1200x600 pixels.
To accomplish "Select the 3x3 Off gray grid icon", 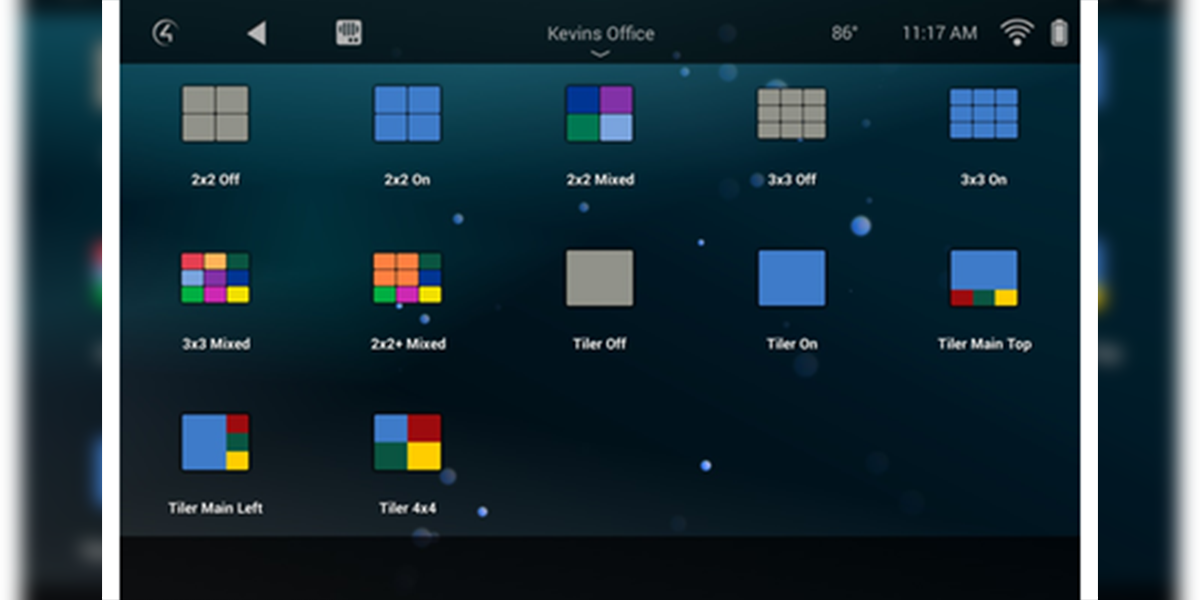I will pyautogui.click(x=792, y=113).
